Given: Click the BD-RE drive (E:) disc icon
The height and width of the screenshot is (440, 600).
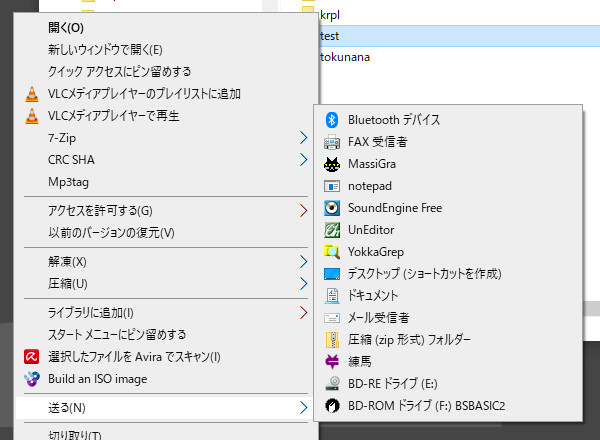Looking at the screenshot, I should click(x=332, y=383).
